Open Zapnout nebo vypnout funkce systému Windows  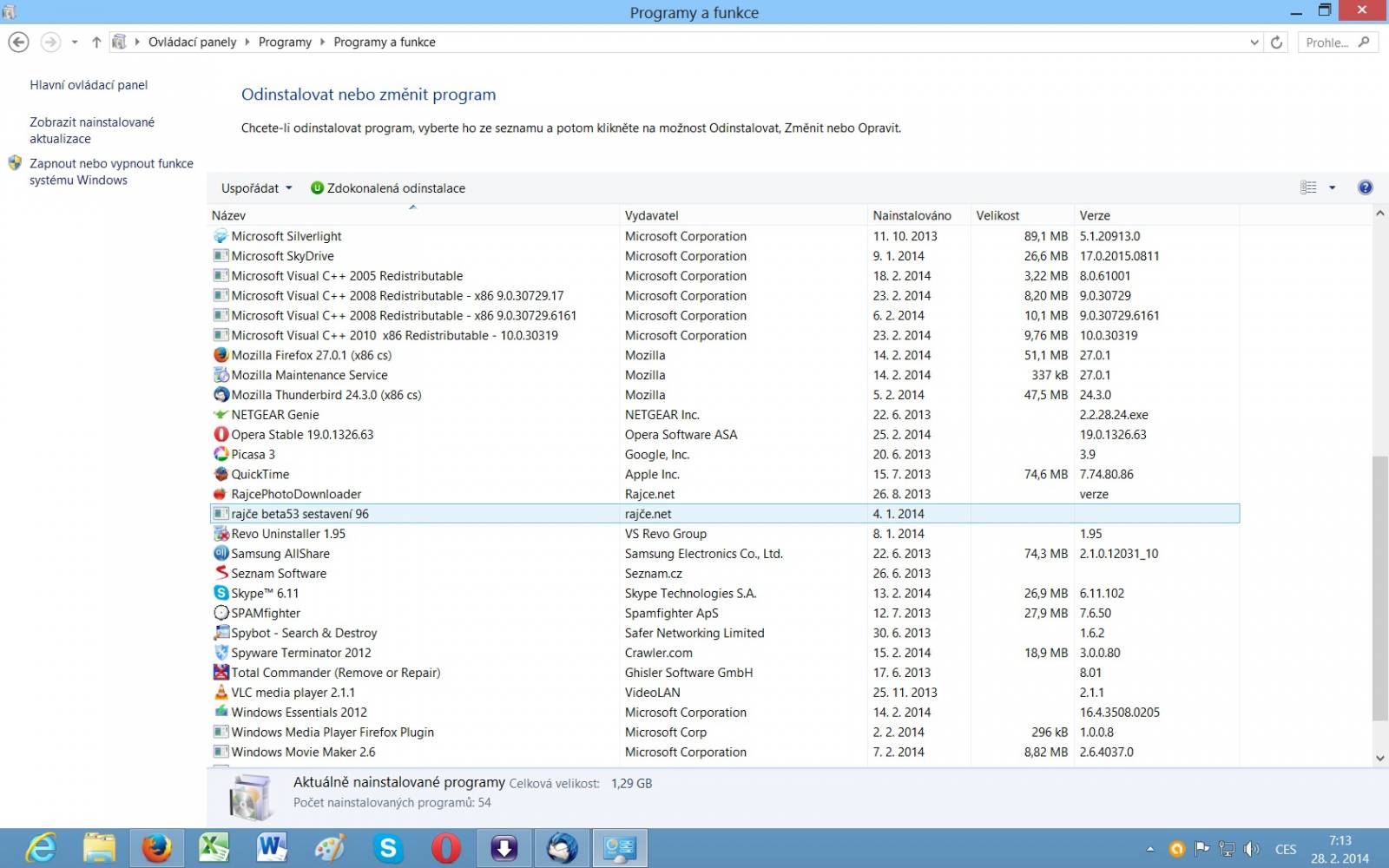tap(111, 172)
